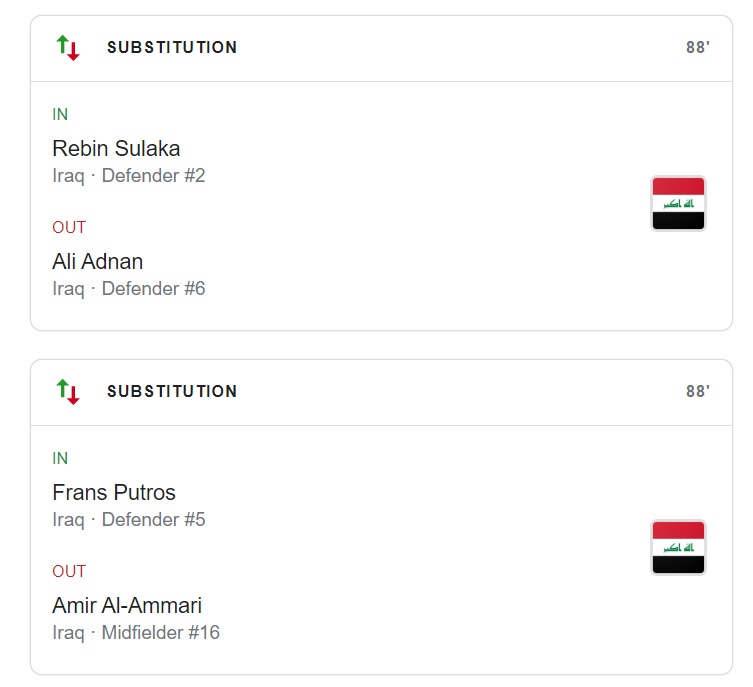Click the substitution arrows icon above Rebin Sulaka
Image resolution: width=753 pixels, height=687 pixels.
tap(68, 47)
